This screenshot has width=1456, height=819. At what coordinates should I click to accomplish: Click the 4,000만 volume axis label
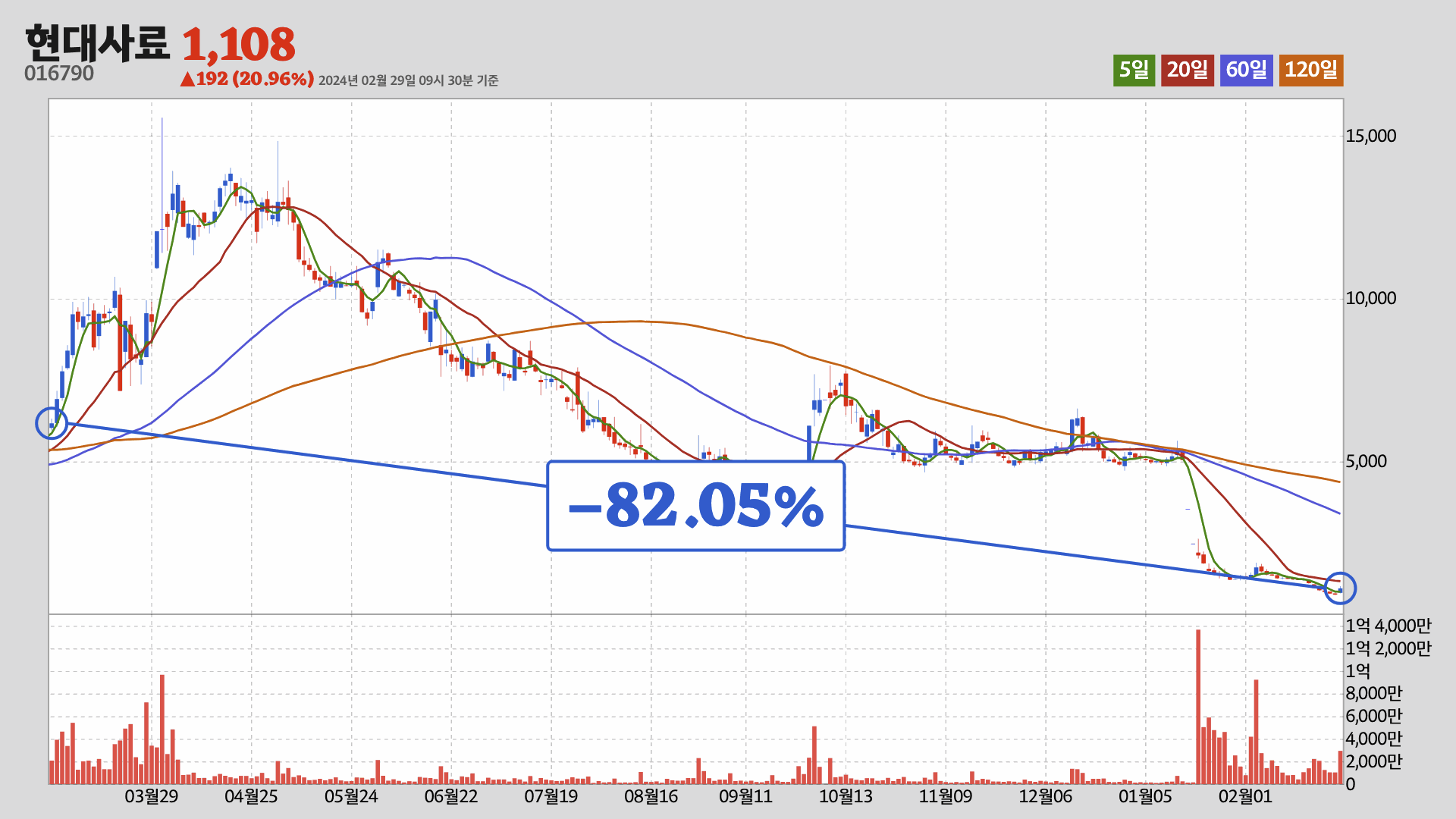(x=1374, y=739)
